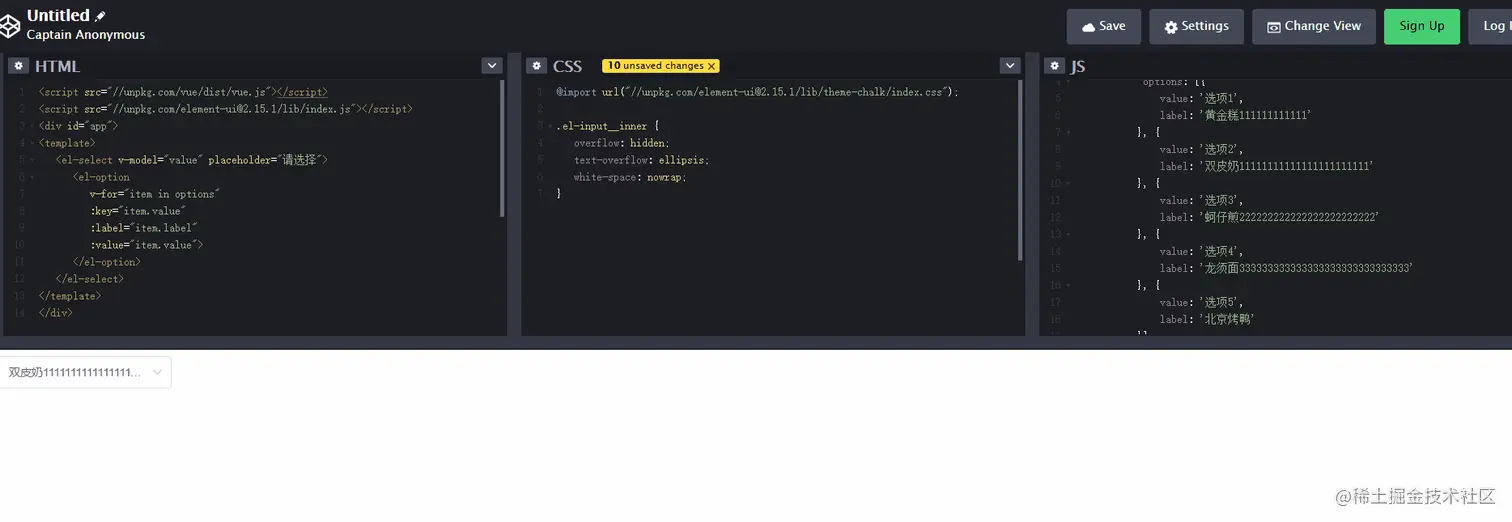This screenshot has height=522, width=1512.
Task: Click the HTML editor vertical scrollbar
Action: [502, 148]
